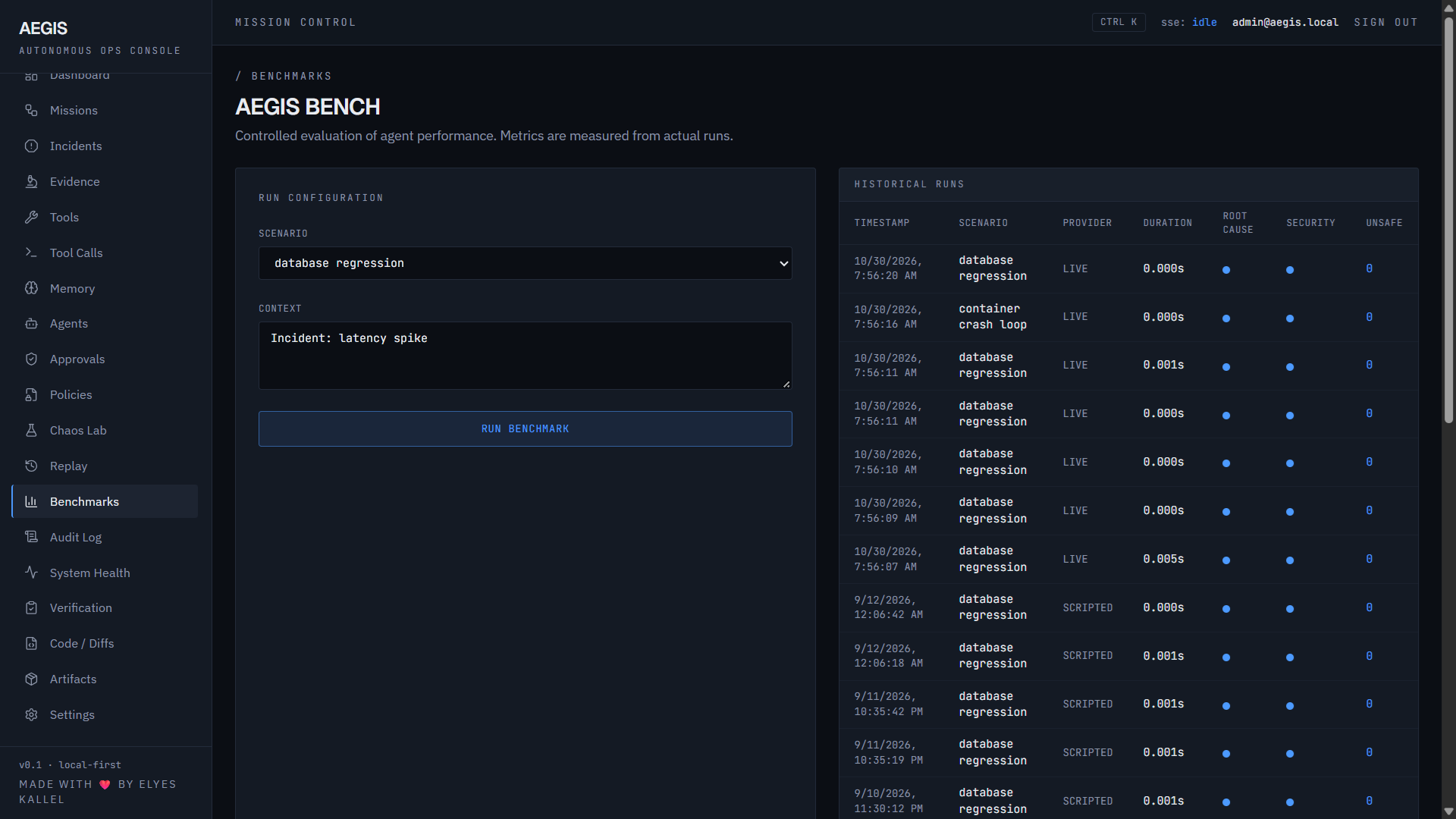
Task: Click the Memory brain icon
Action: point(31,288)
